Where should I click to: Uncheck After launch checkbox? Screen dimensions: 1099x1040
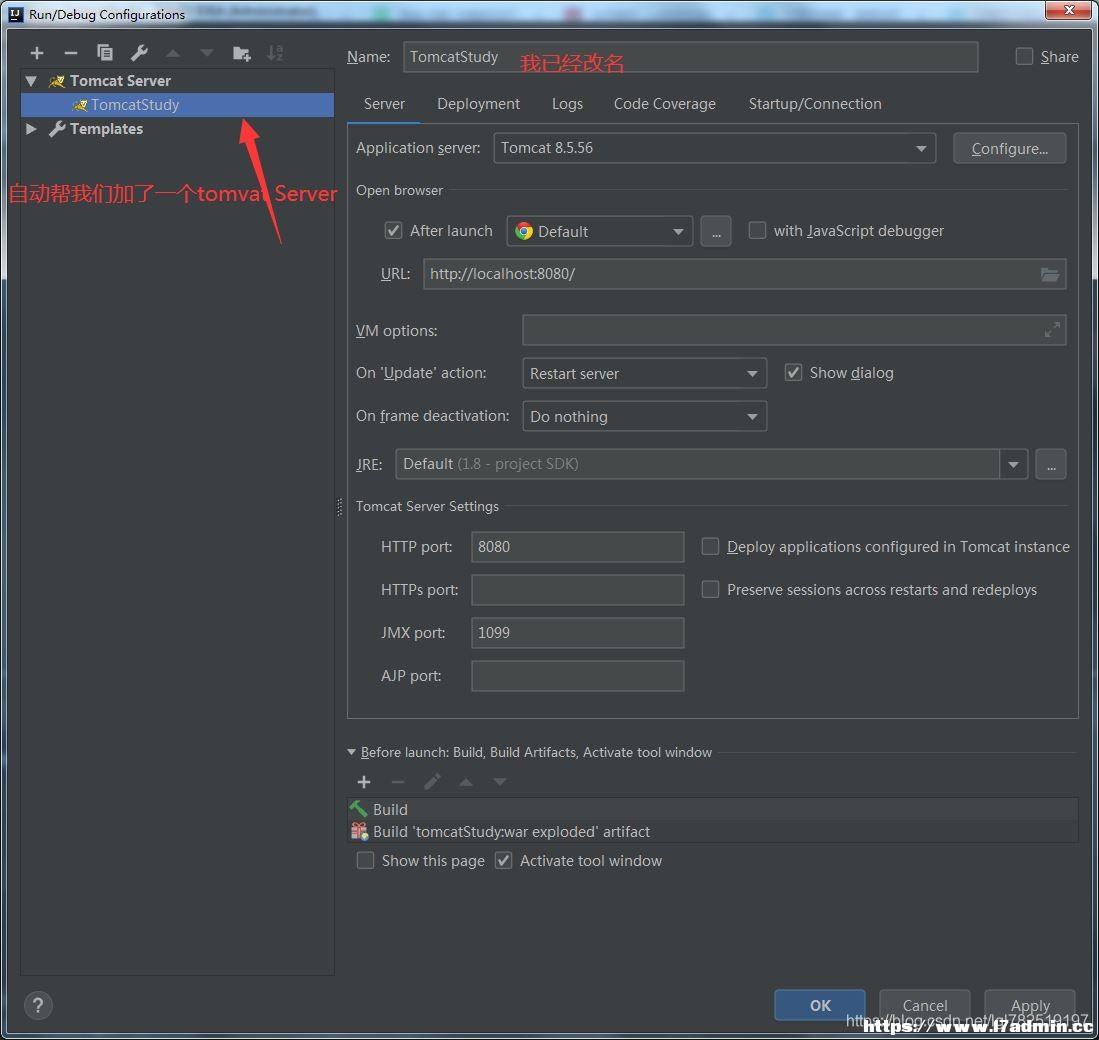pos(393,231)
